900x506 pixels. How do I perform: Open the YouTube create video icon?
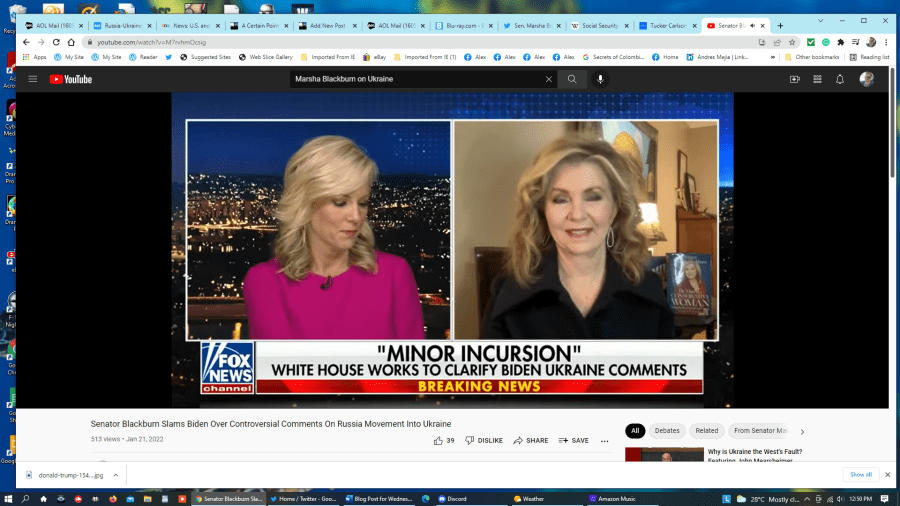pos(795,79)
